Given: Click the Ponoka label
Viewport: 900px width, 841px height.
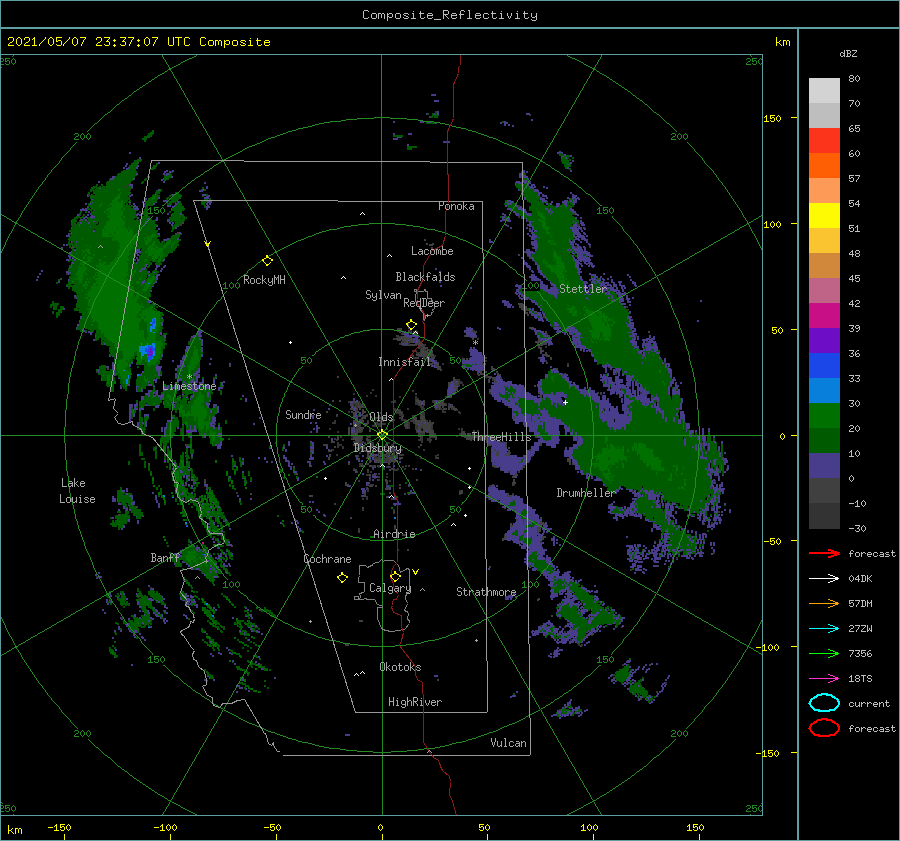Looking at the screenshot, I should [x=456, y=206].
